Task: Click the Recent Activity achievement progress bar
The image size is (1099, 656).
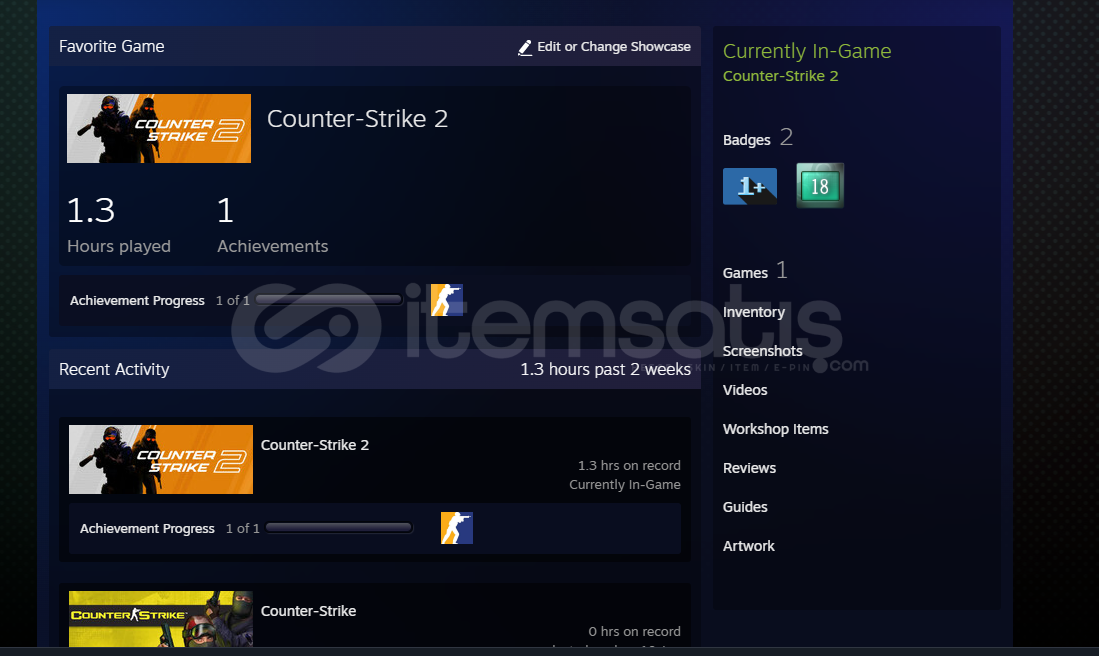Action: point(339,528)
